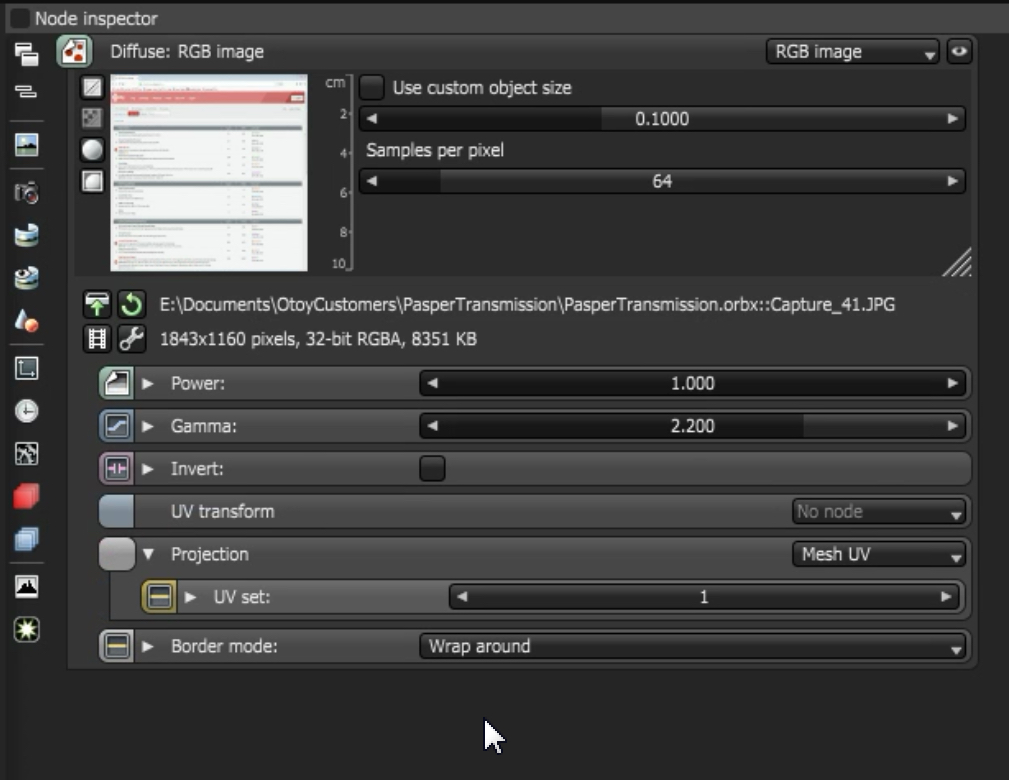Expand the Power parameter row
This screenshot has width=1009, height=780.
point(148,384)
